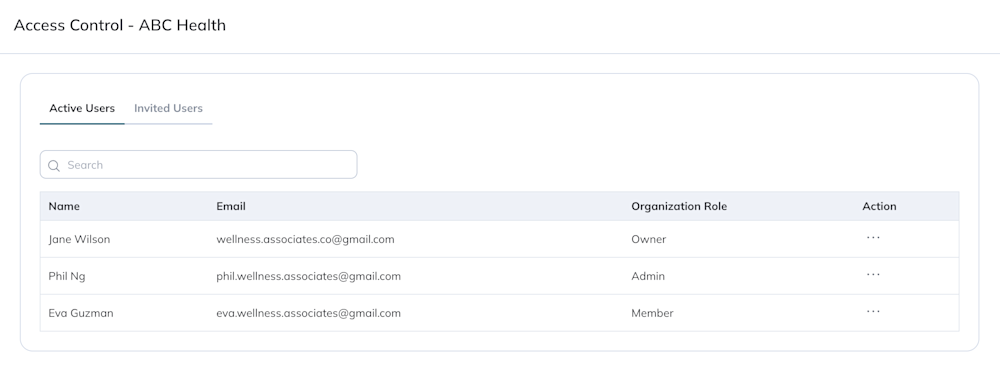
Task: Click into the Search input field
Action: pyautogui.click(x=198, y=165)
